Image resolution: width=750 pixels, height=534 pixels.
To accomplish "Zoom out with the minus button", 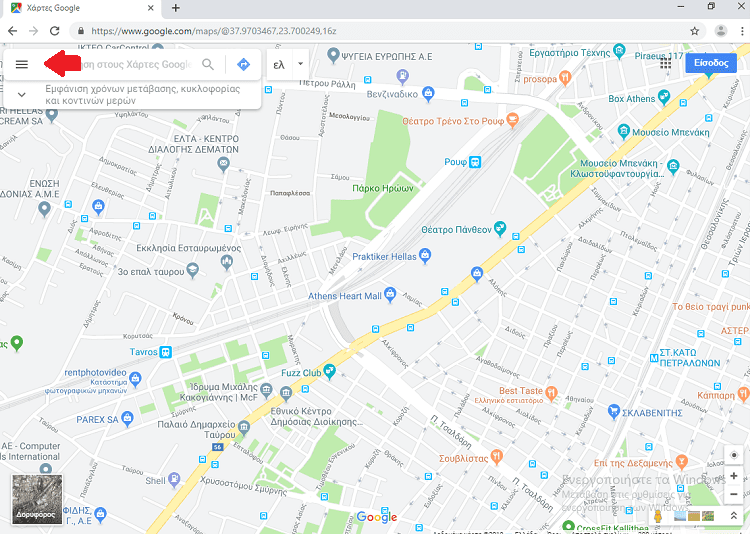I will pyautogui.click(x=734, y=494).
